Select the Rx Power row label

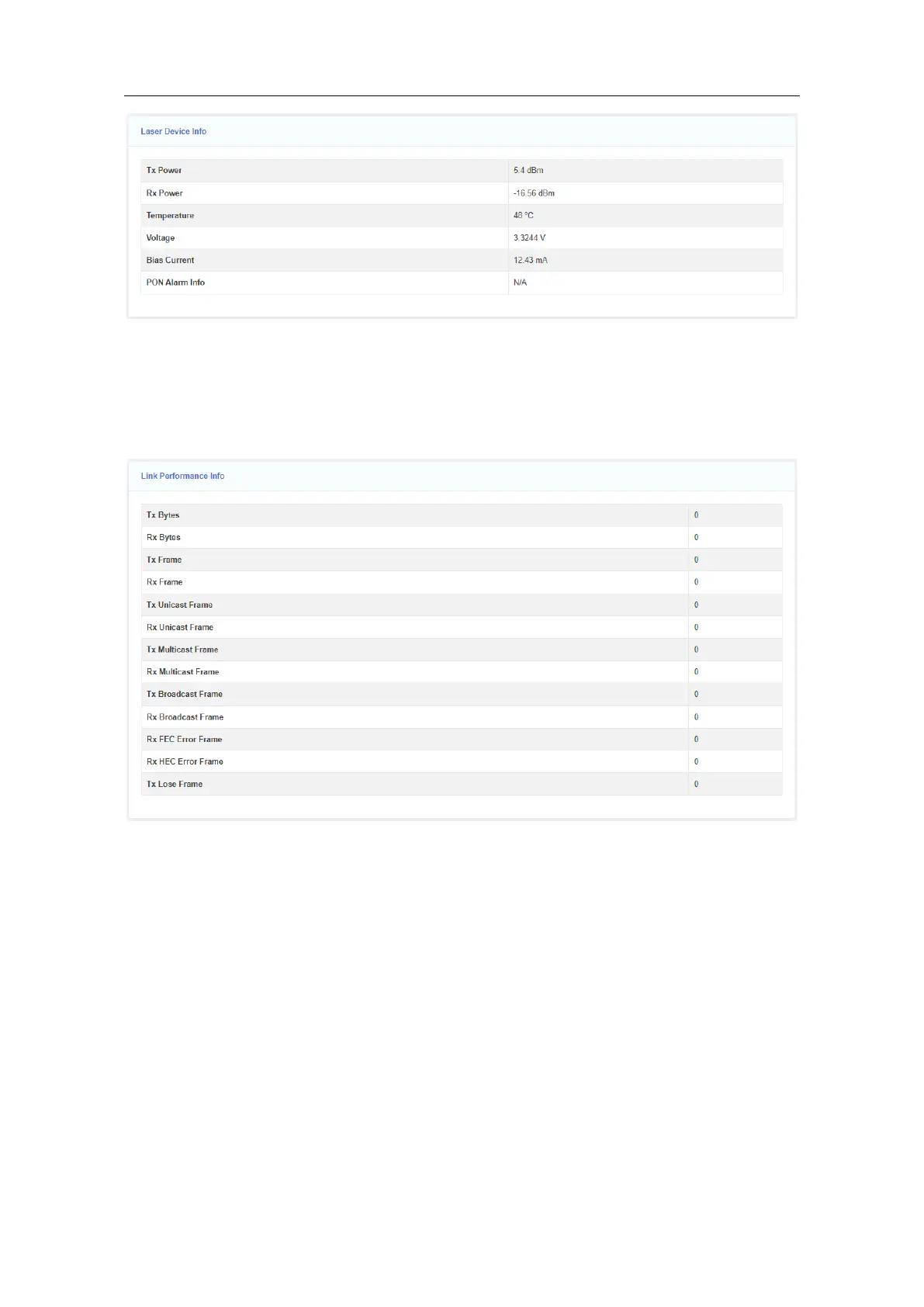(164, 193)
